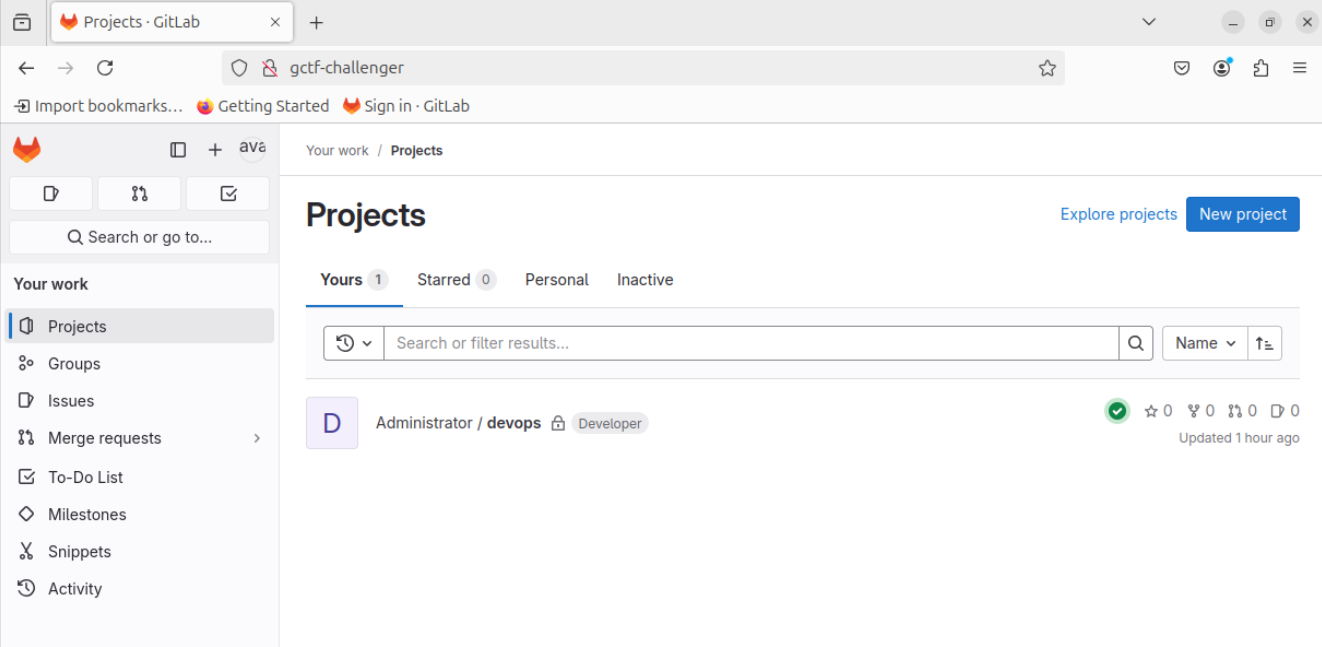Open Groups in the sidebar
This screenshot has width=1322, height=647.
click(140, 363)
